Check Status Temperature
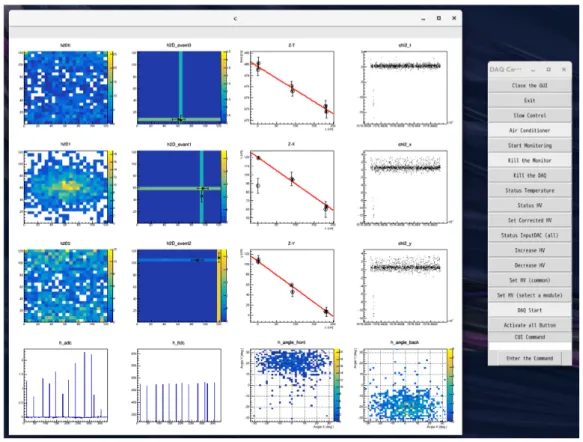 (x=529, y=190)
